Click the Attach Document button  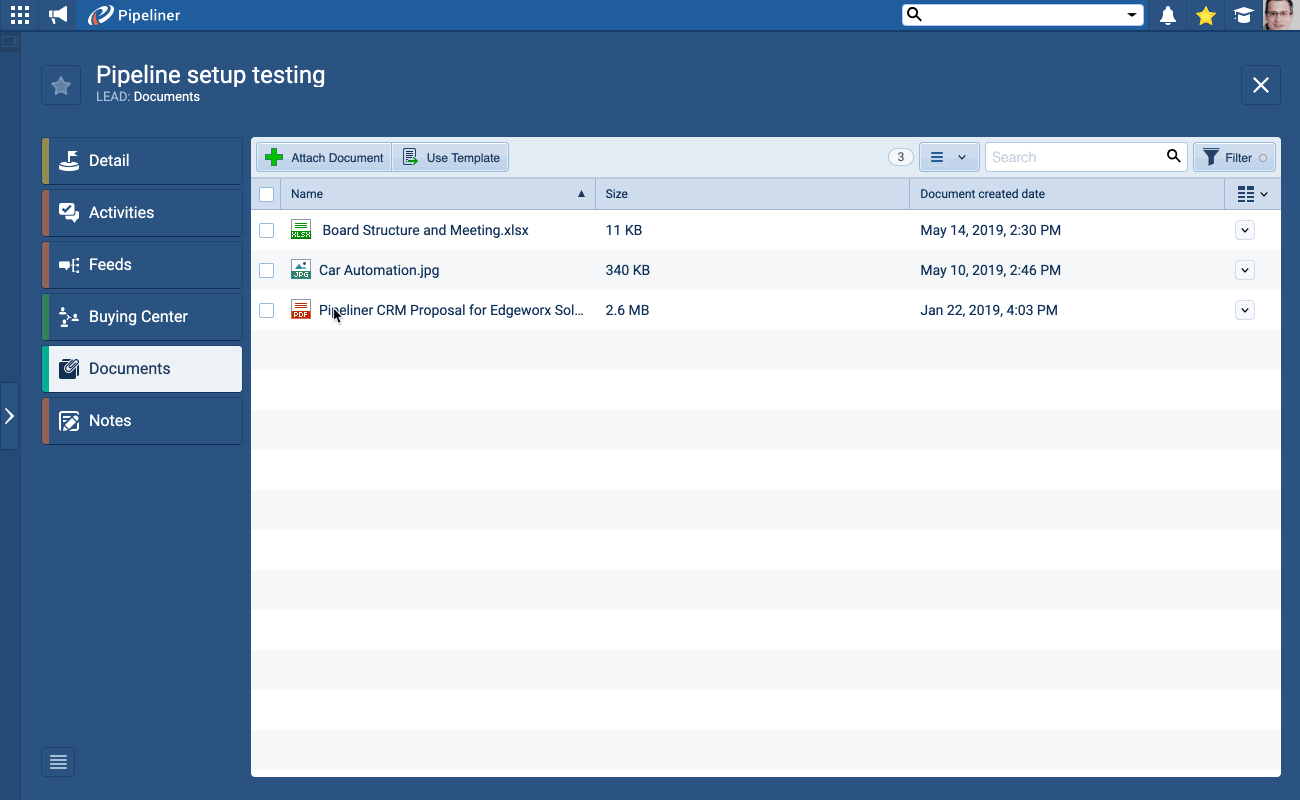325,158
